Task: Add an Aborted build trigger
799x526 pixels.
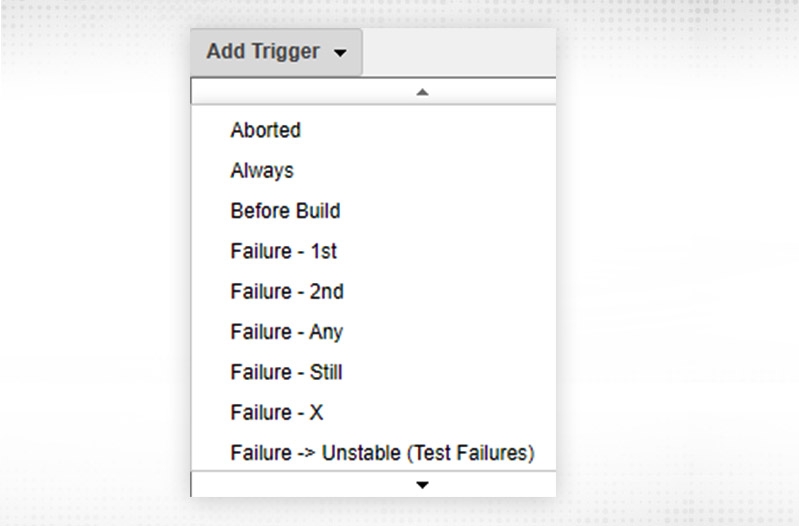Action: [x=265, y=130]
